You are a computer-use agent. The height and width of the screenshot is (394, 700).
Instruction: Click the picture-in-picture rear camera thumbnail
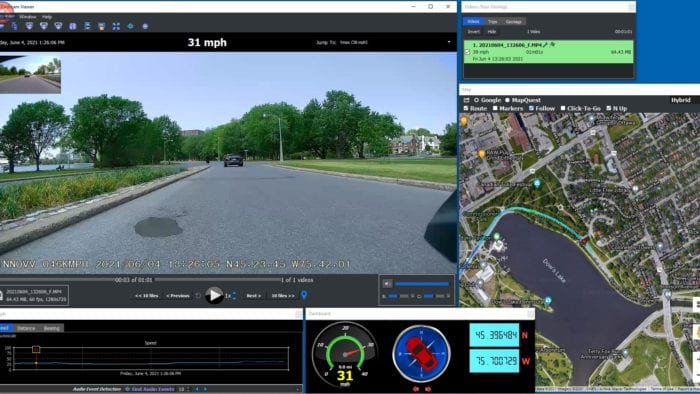click(x=30, y=75)
